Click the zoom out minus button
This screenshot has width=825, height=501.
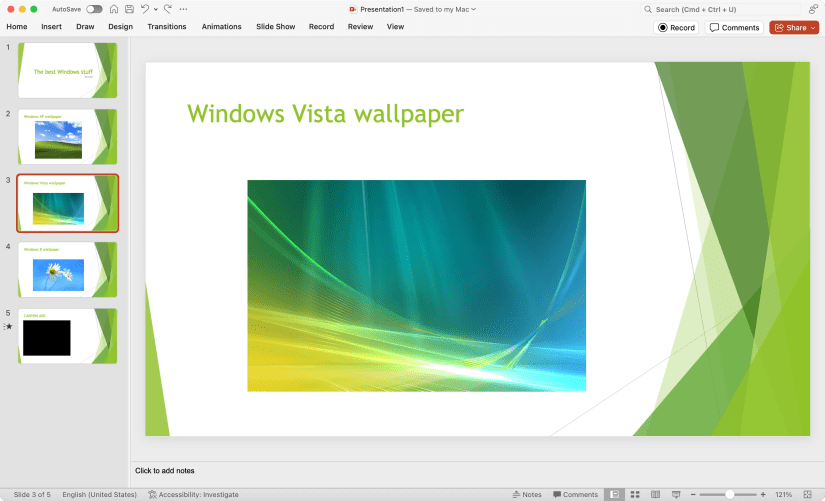point(693,495)
